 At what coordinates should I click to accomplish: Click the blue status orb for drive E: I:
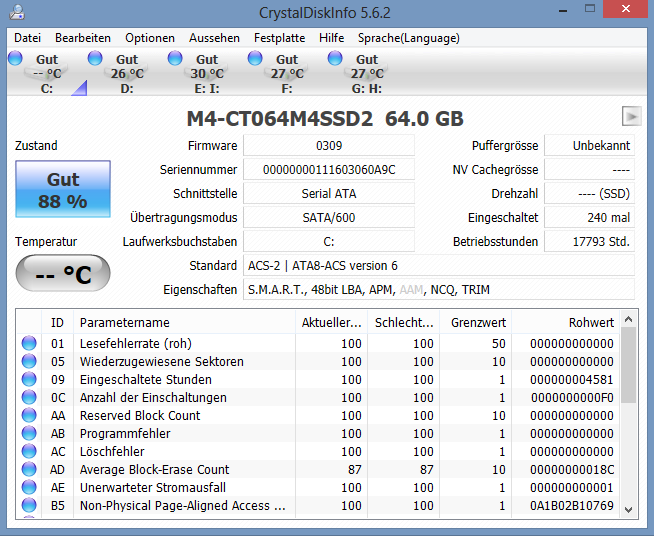point(175,58)
